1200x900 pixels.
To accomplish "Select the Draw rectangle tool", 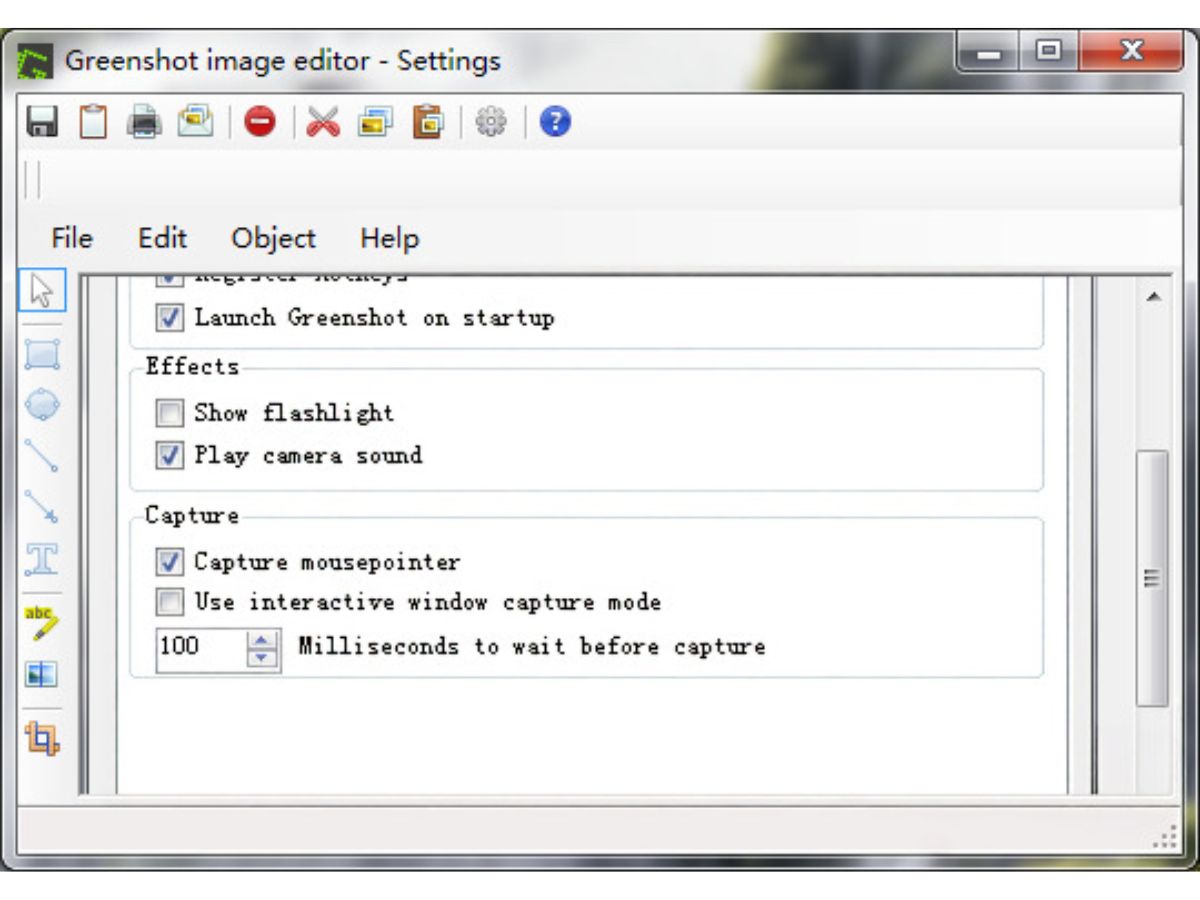I will pyautogui.click(x=42, y=353).
